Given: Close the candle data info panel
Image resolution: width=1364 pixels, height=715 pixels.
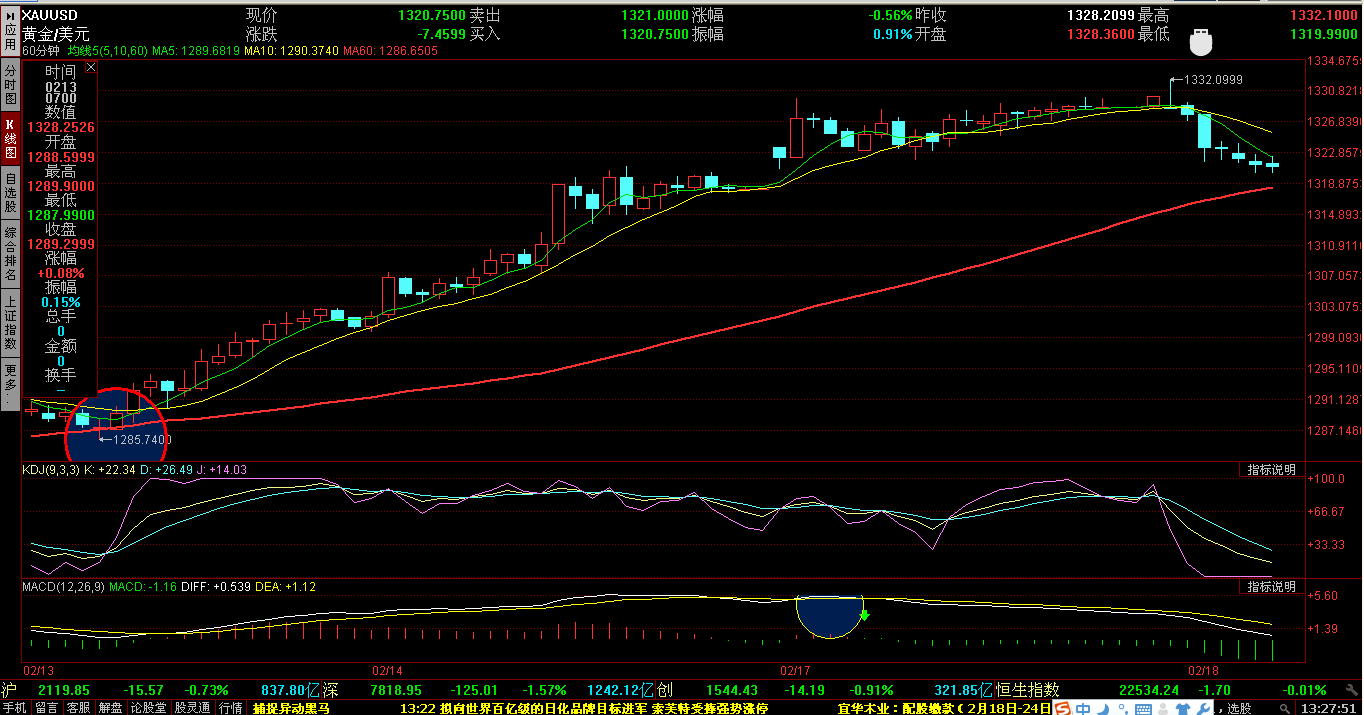Looking at the screenshot, I should 91,67.
